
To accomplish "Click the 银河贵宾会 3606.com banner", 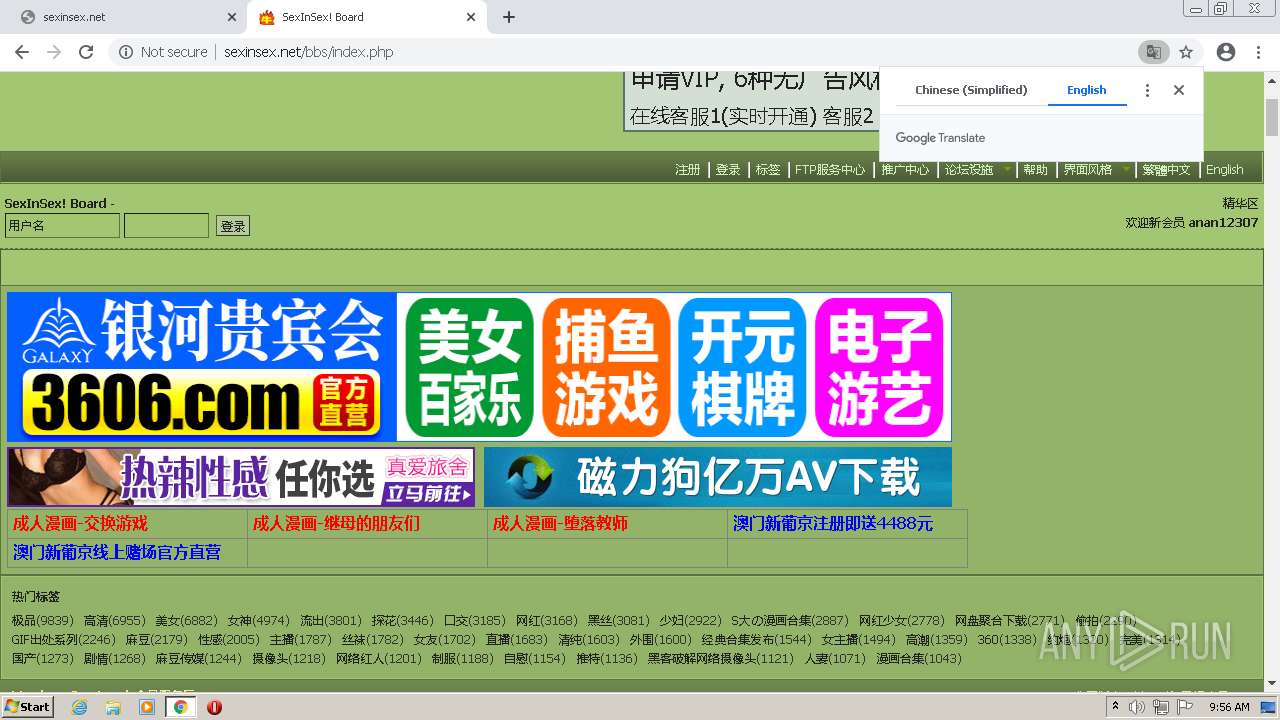I will 202,367.
